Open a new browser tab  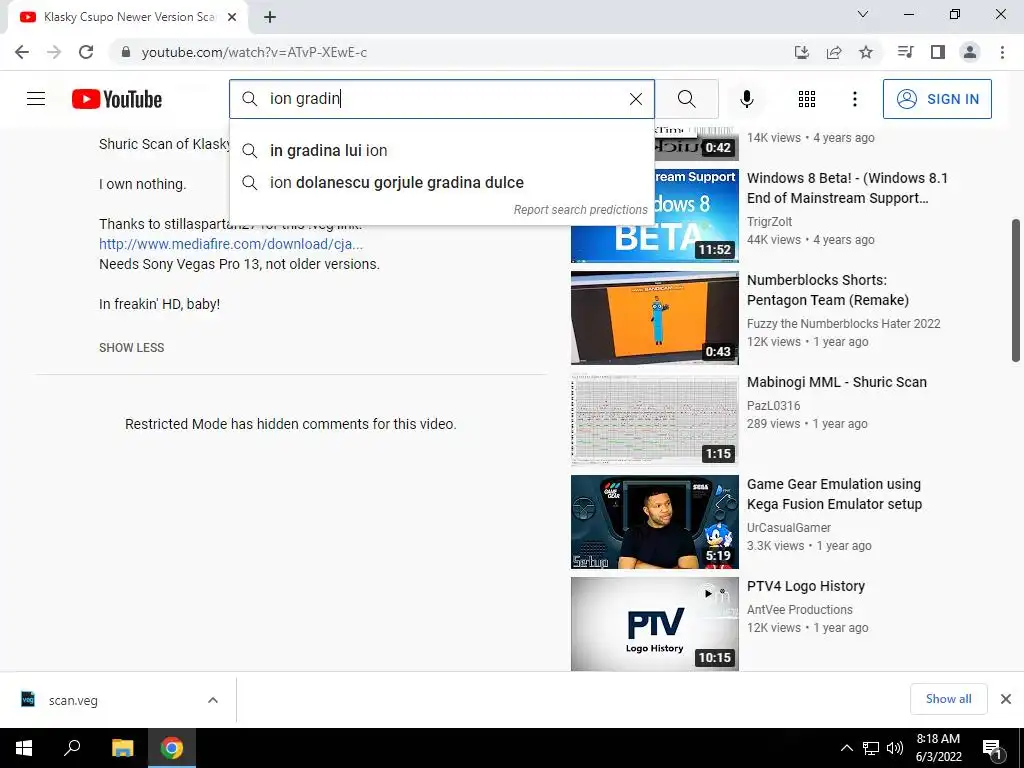(270, 17)
